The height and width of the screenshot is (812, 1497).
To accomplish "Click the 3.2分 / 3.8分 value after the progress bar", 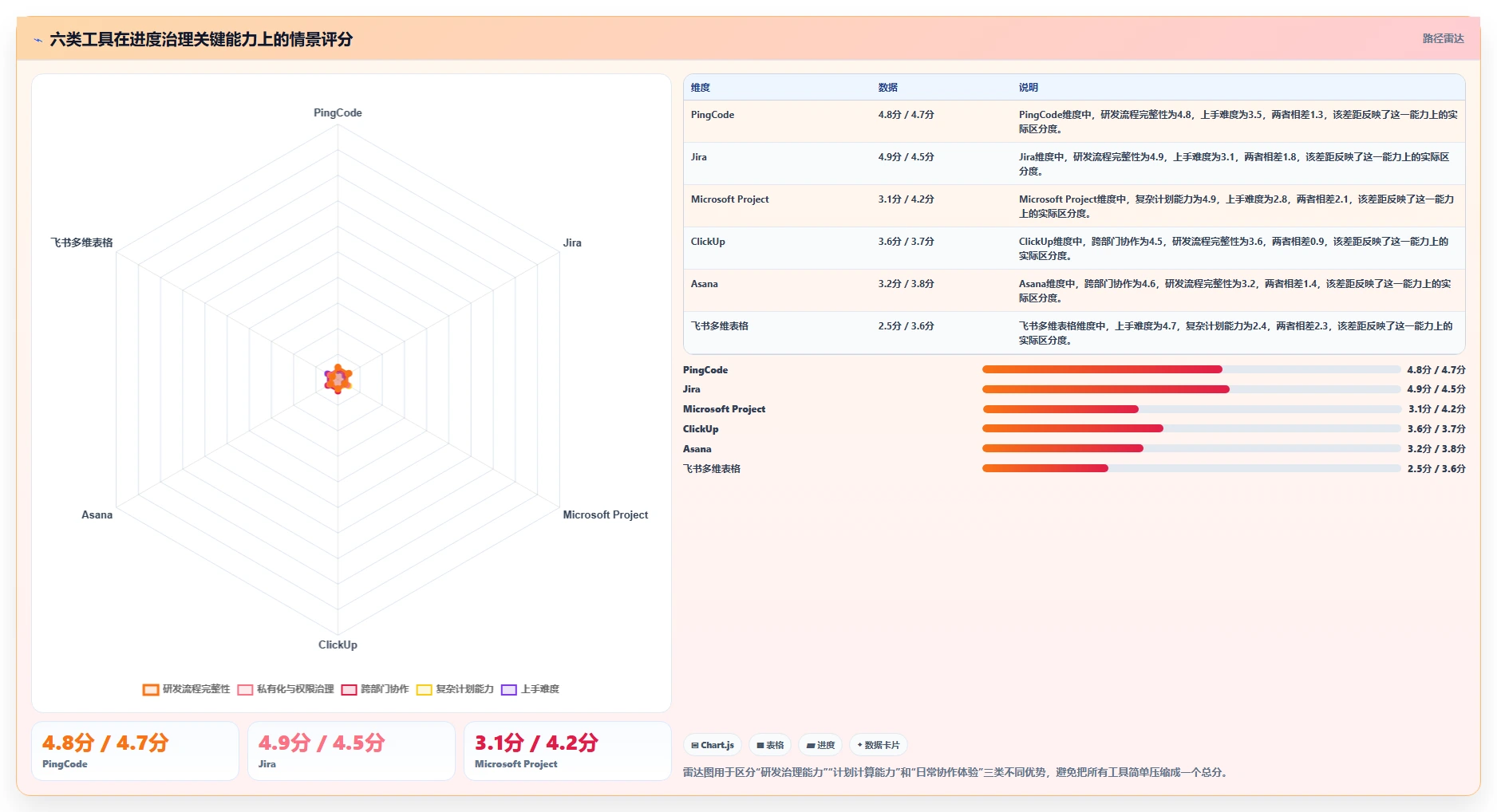I will (x=1436, y=449).
